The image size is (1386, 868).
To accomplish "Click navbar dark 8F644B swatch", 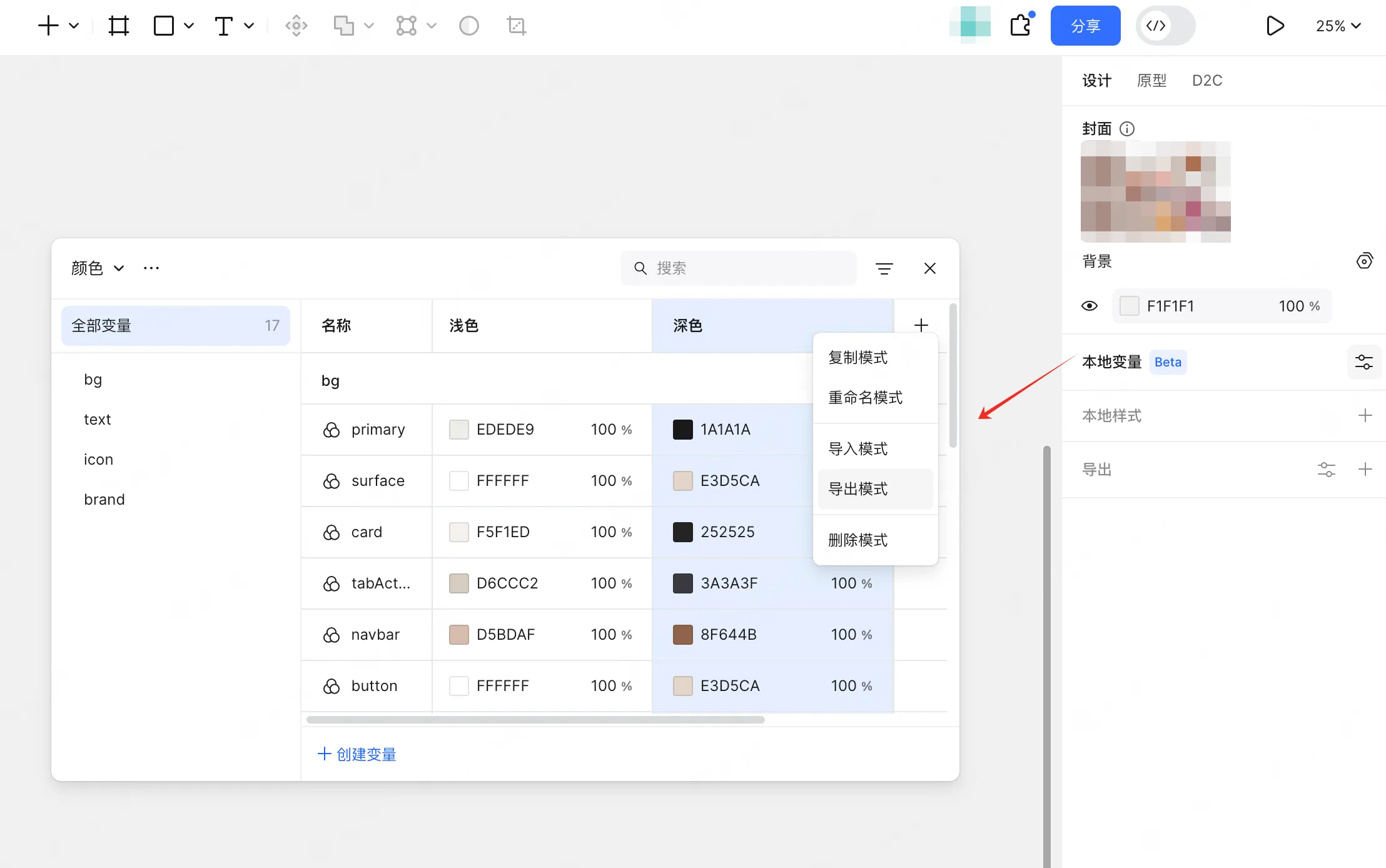I will click(683, 635).
